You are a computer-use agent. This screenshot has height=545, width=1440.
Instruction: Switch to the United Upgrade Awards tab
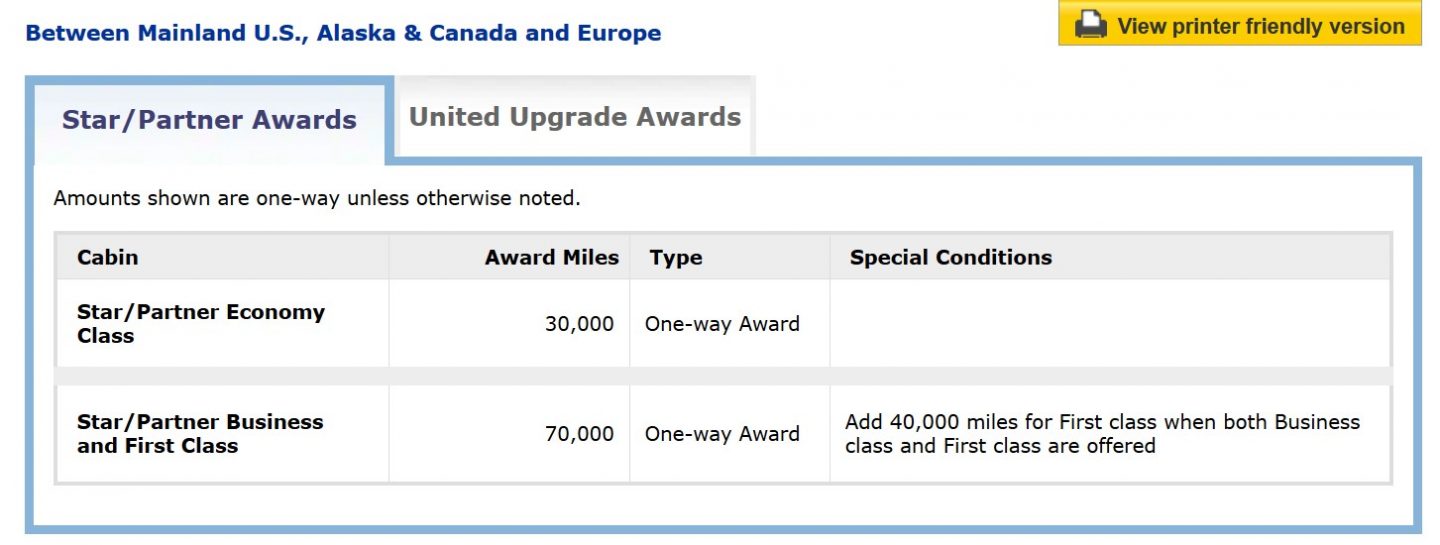point(575,117)
